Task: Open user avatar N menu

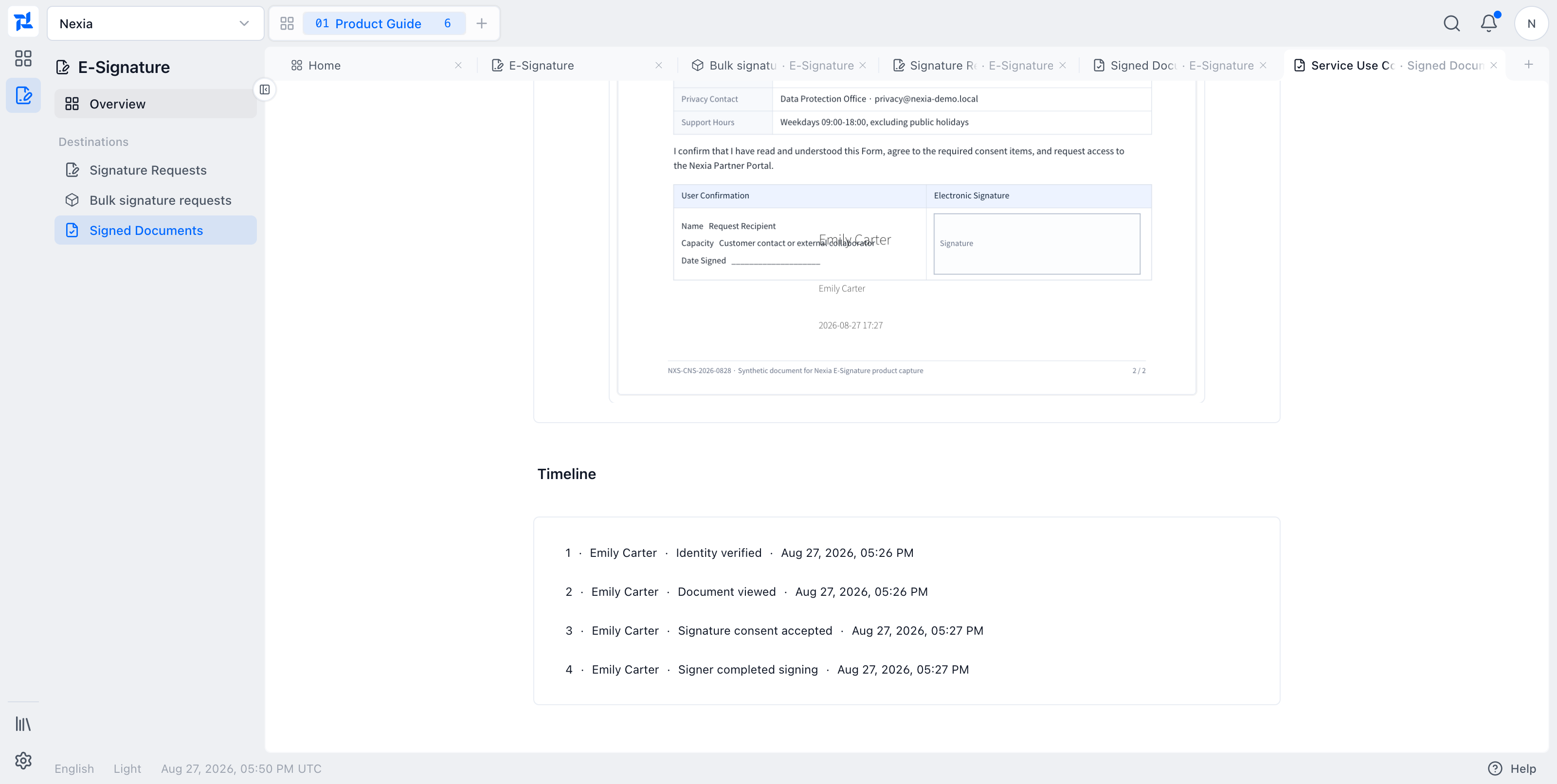Action: (x=1531, y=23)
